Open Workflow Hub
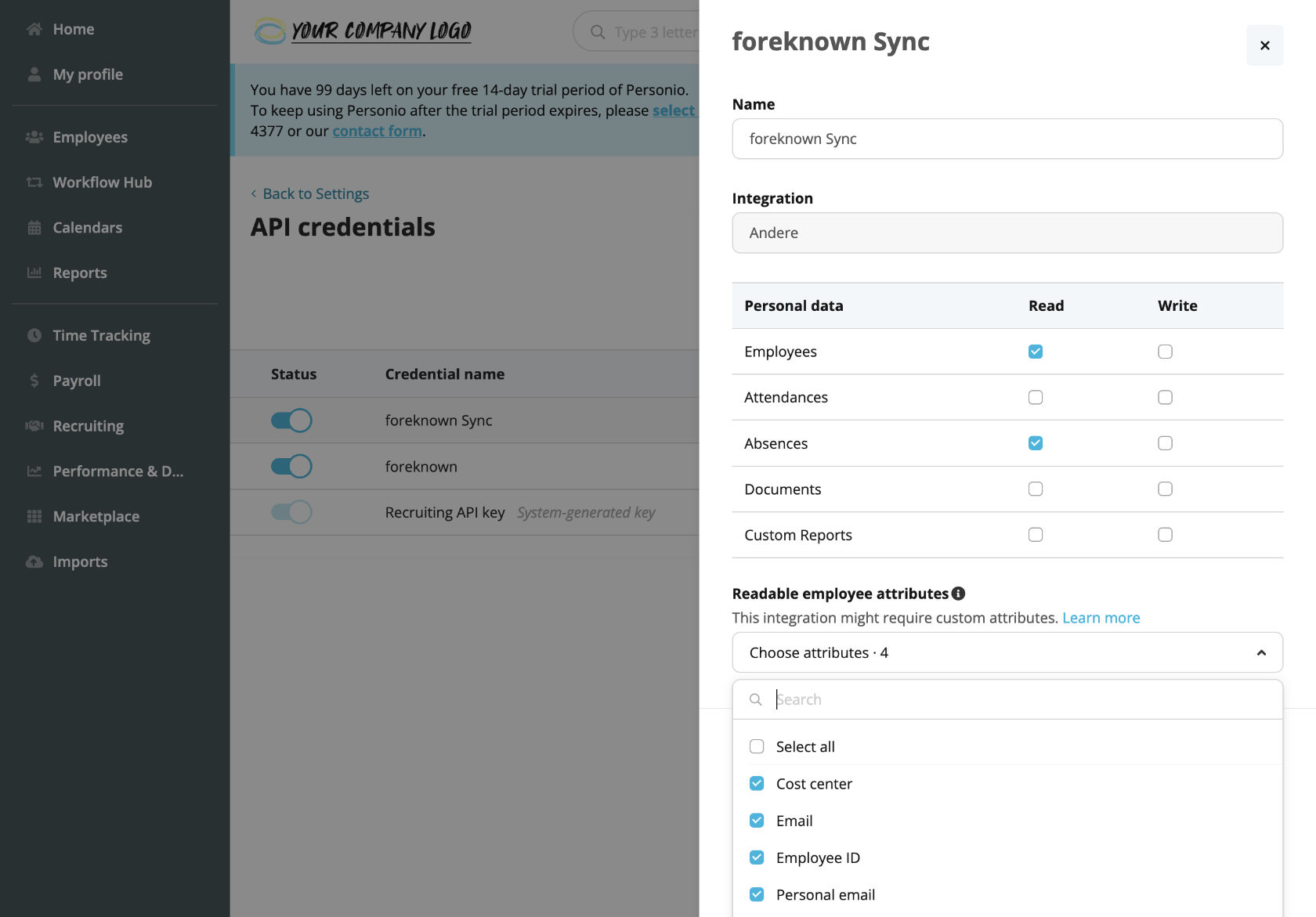1316x917 pixels. 103,182
